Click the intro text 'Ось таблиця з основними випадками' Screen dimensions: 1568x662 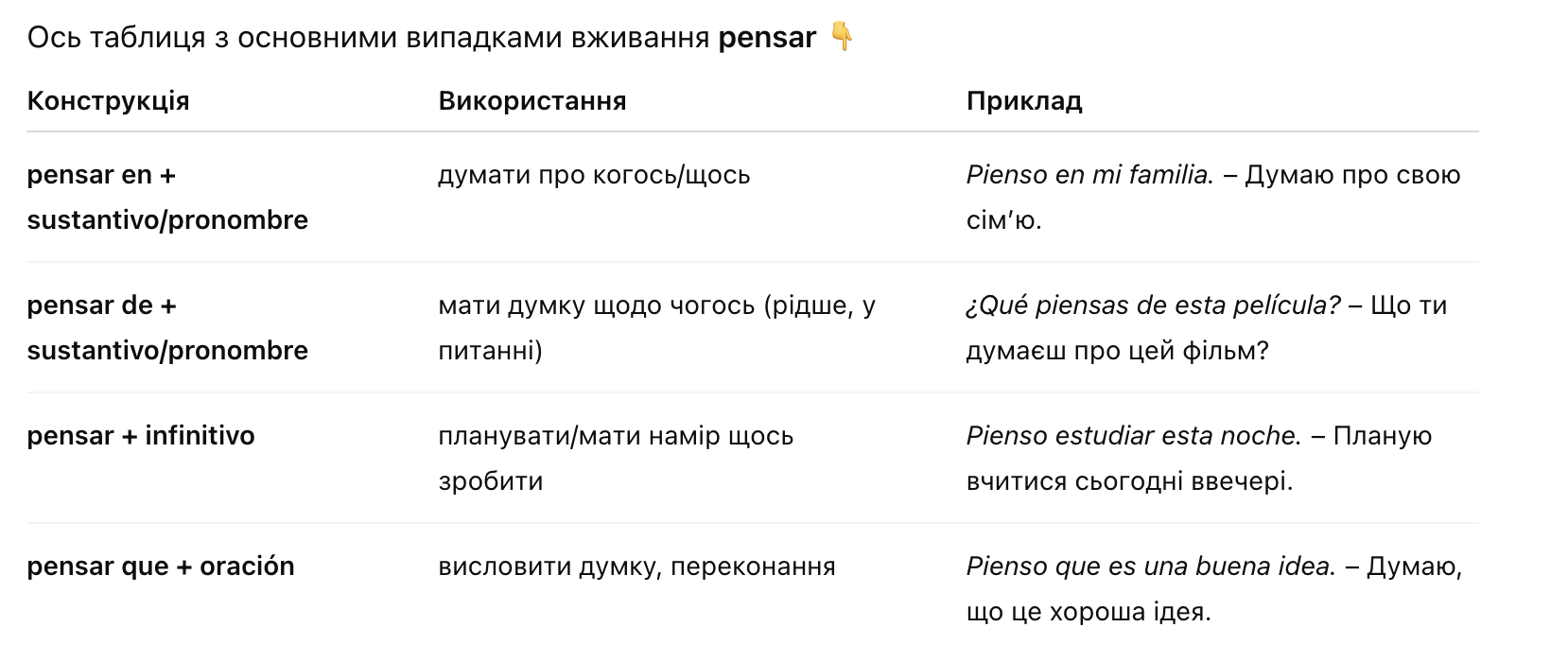pos(369,38)
